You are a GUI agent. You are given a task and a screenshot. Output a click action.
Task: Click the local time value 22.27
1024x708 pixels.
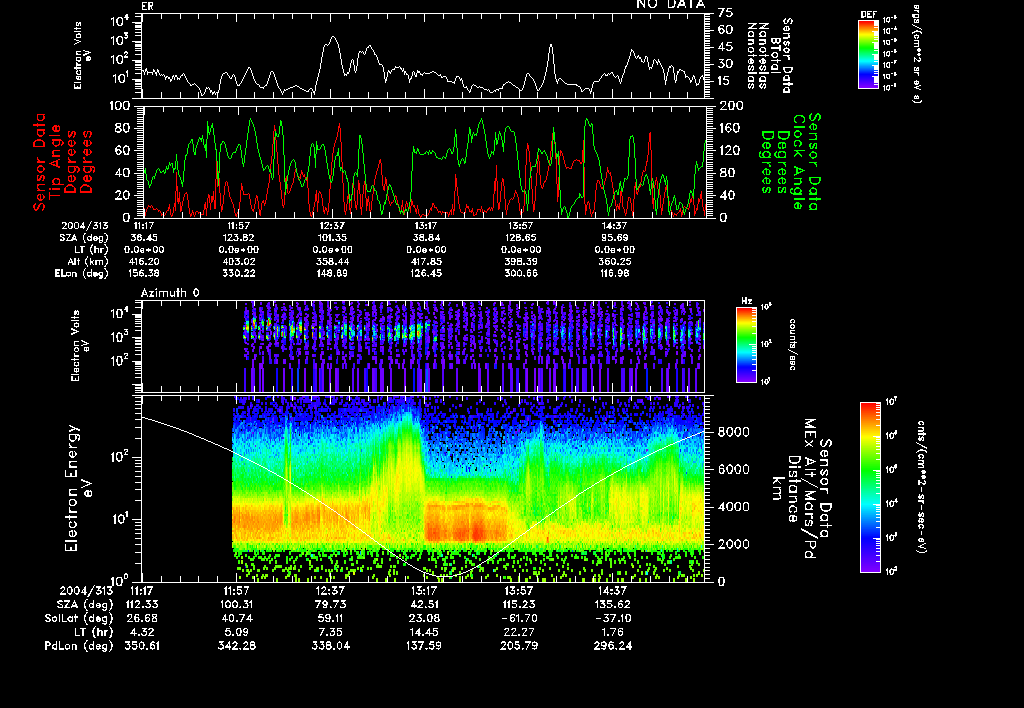(518, 632)
